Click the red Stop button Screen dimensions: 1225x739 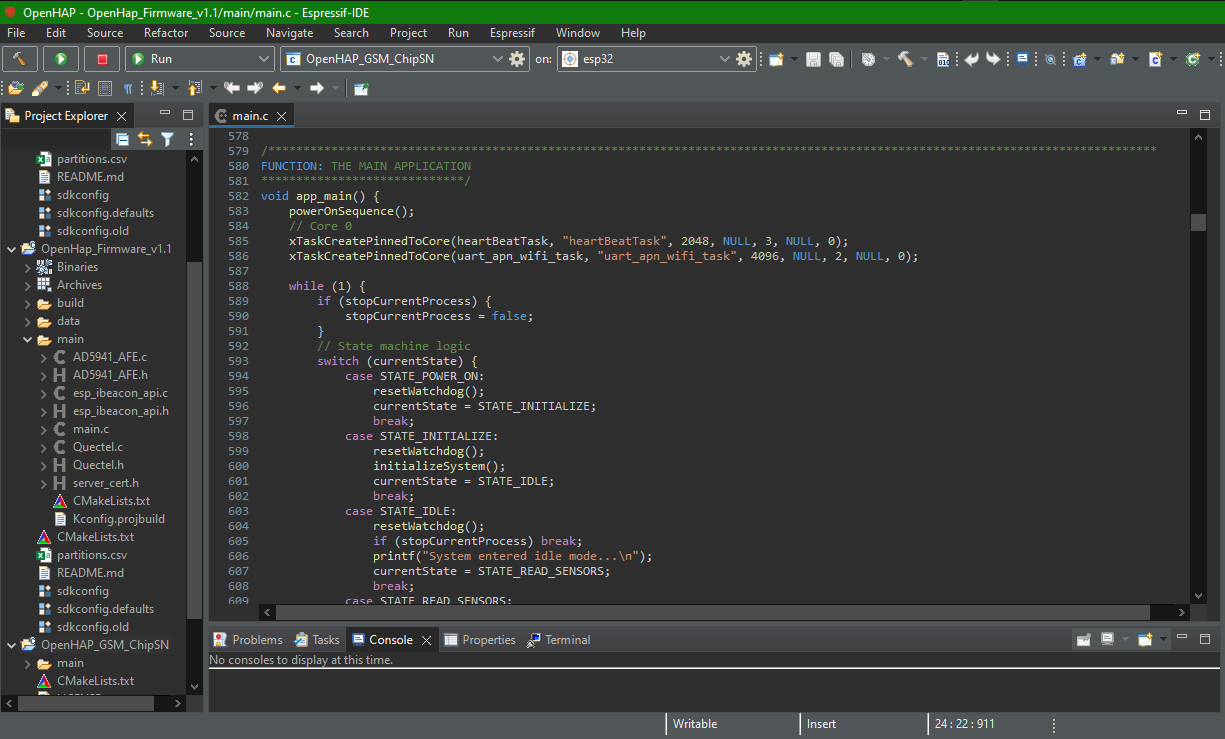(102, 59)
